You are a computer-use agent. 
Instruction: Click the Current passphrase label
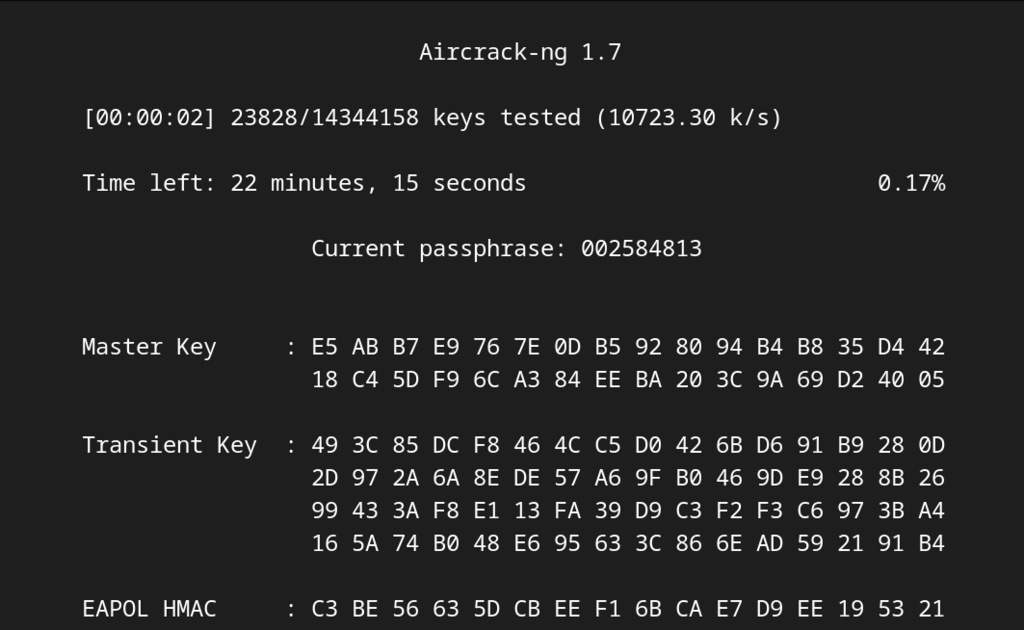click(439, 249)
